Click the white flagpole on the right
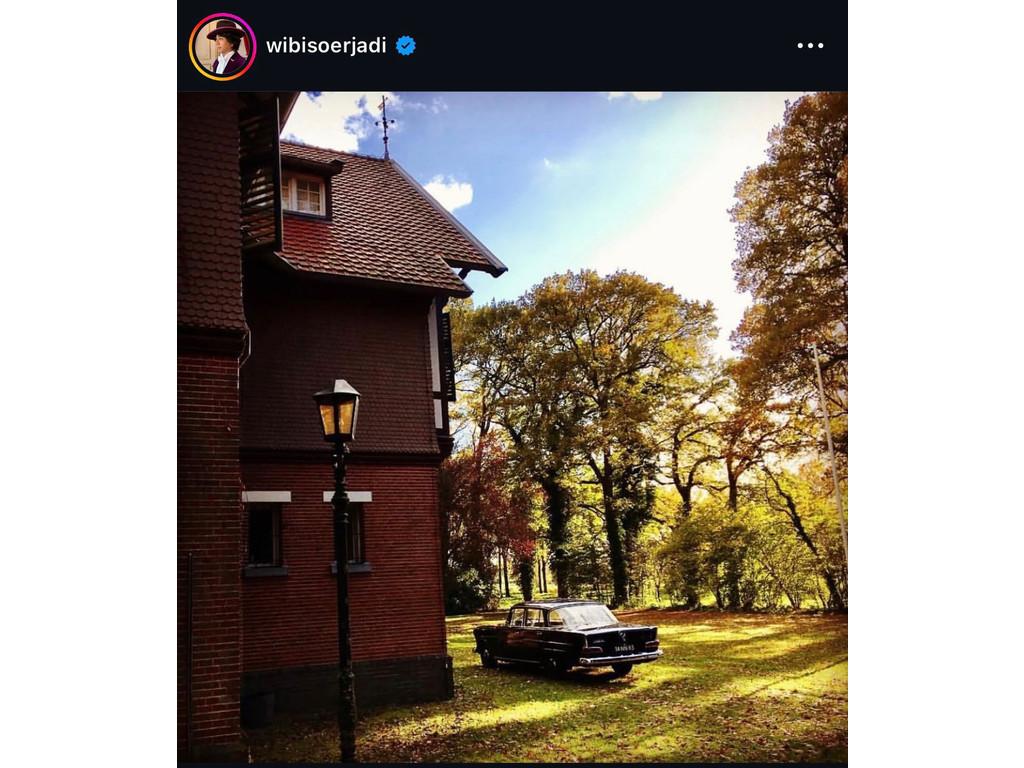This screenshot has width=1024, height=768. tap(829, 450)
